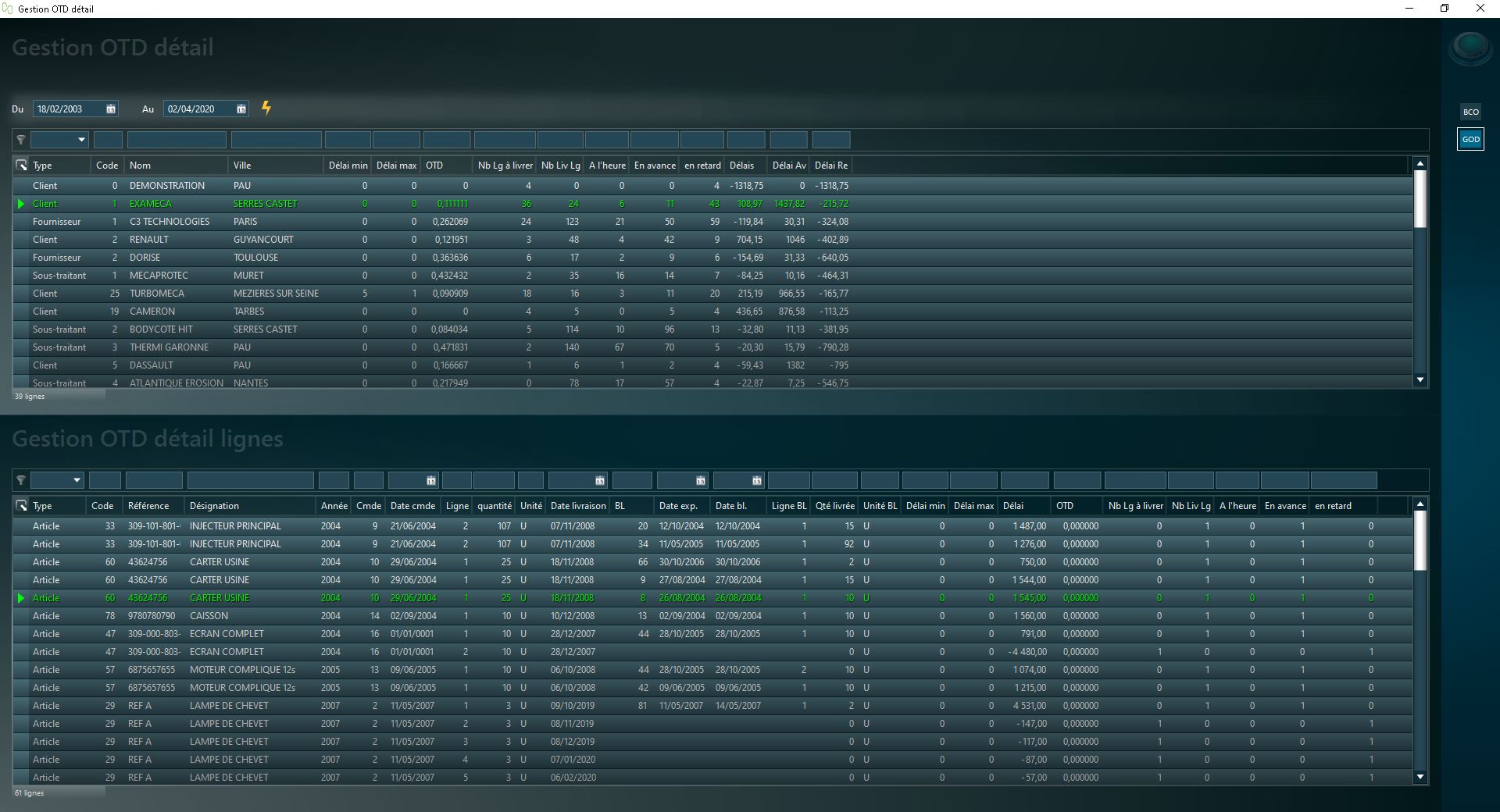The width and height of the screenshot is (1500, 812).
Task: Sort lines grid by Désignation column header
Action: 214,506
